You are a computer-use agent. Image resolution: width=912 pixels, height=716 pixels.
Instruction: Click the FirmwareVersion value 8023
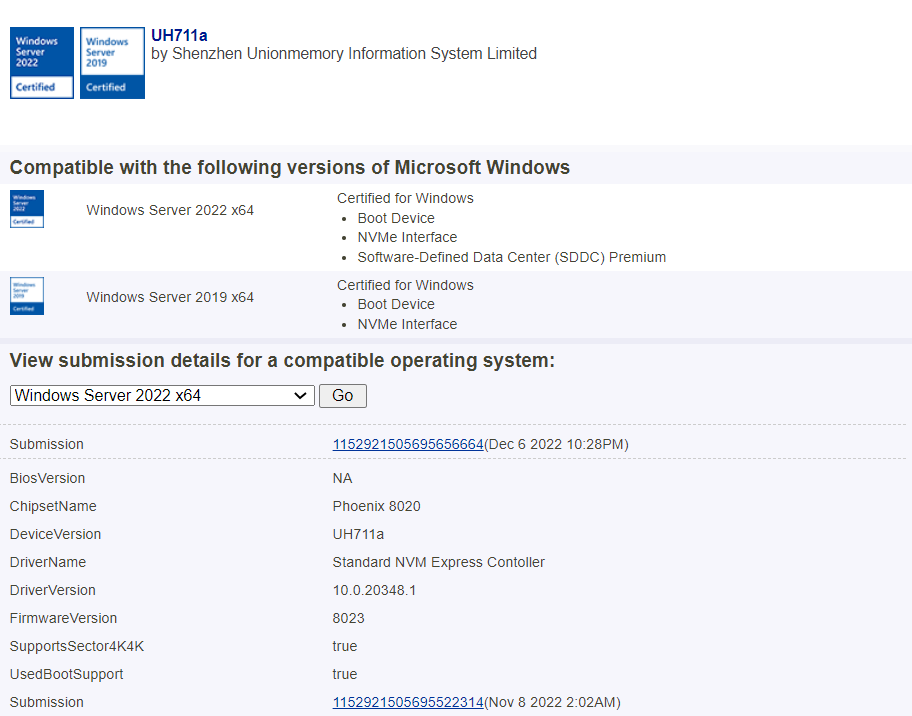point(350,618)
